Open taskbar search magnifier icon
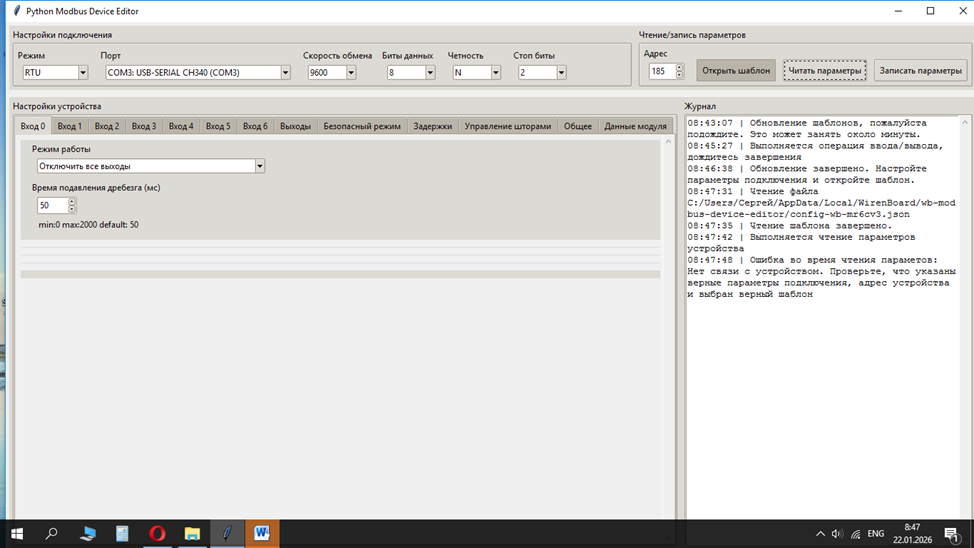 point(52,534)
